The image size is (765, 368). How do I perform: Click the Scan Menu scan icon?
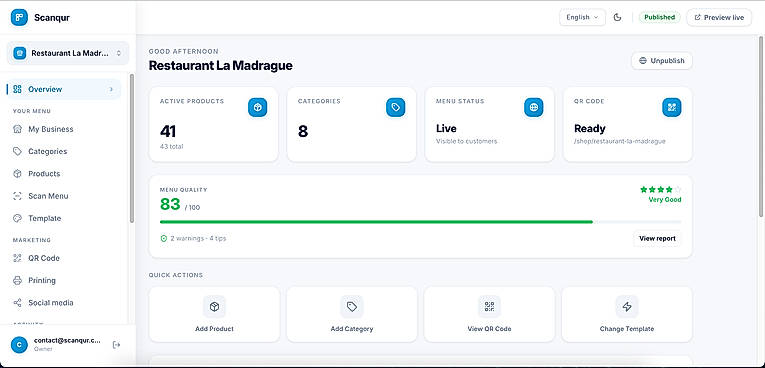point(18,196)
